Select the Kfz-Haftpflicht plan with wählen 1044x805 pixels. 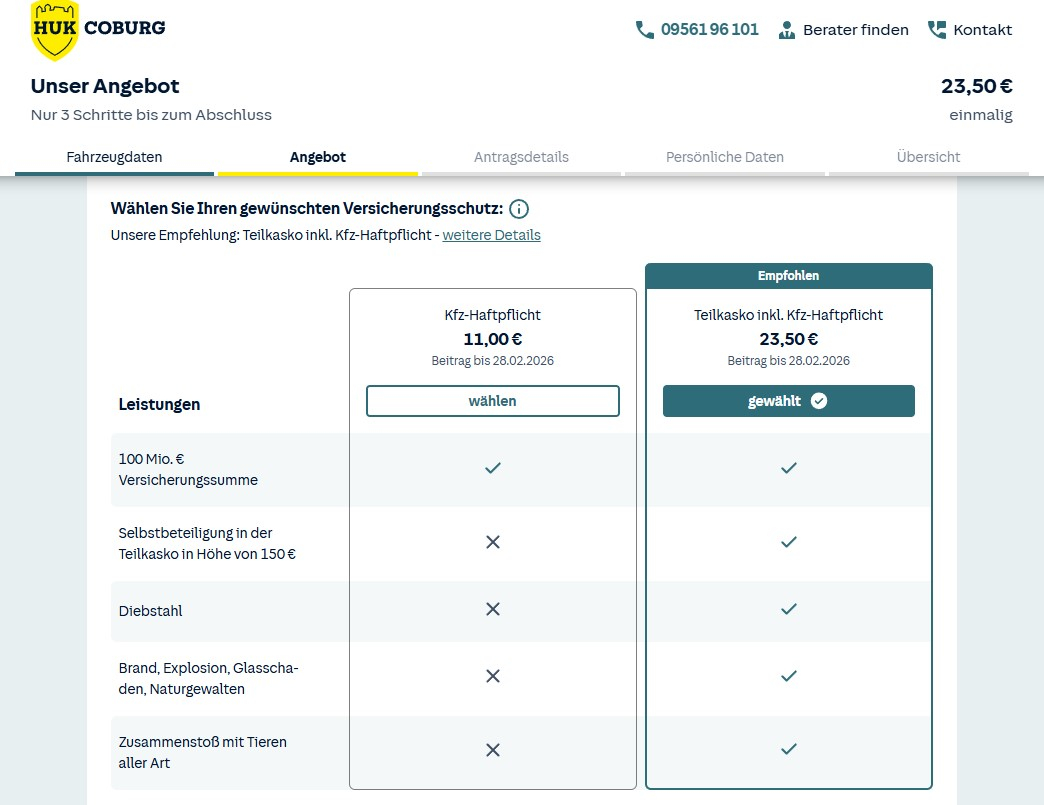tap(492, 401)
